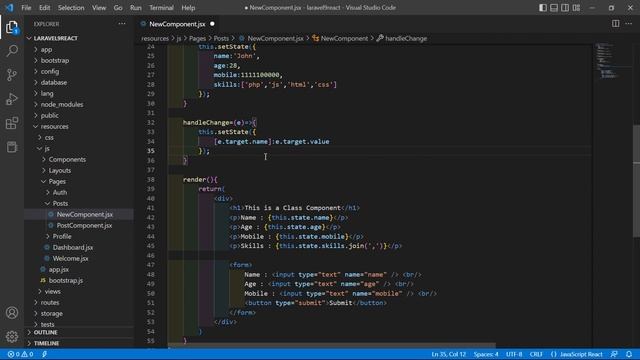Open the Terminal menu
Screen dimensions: 640x360
[x=161, y=8]
